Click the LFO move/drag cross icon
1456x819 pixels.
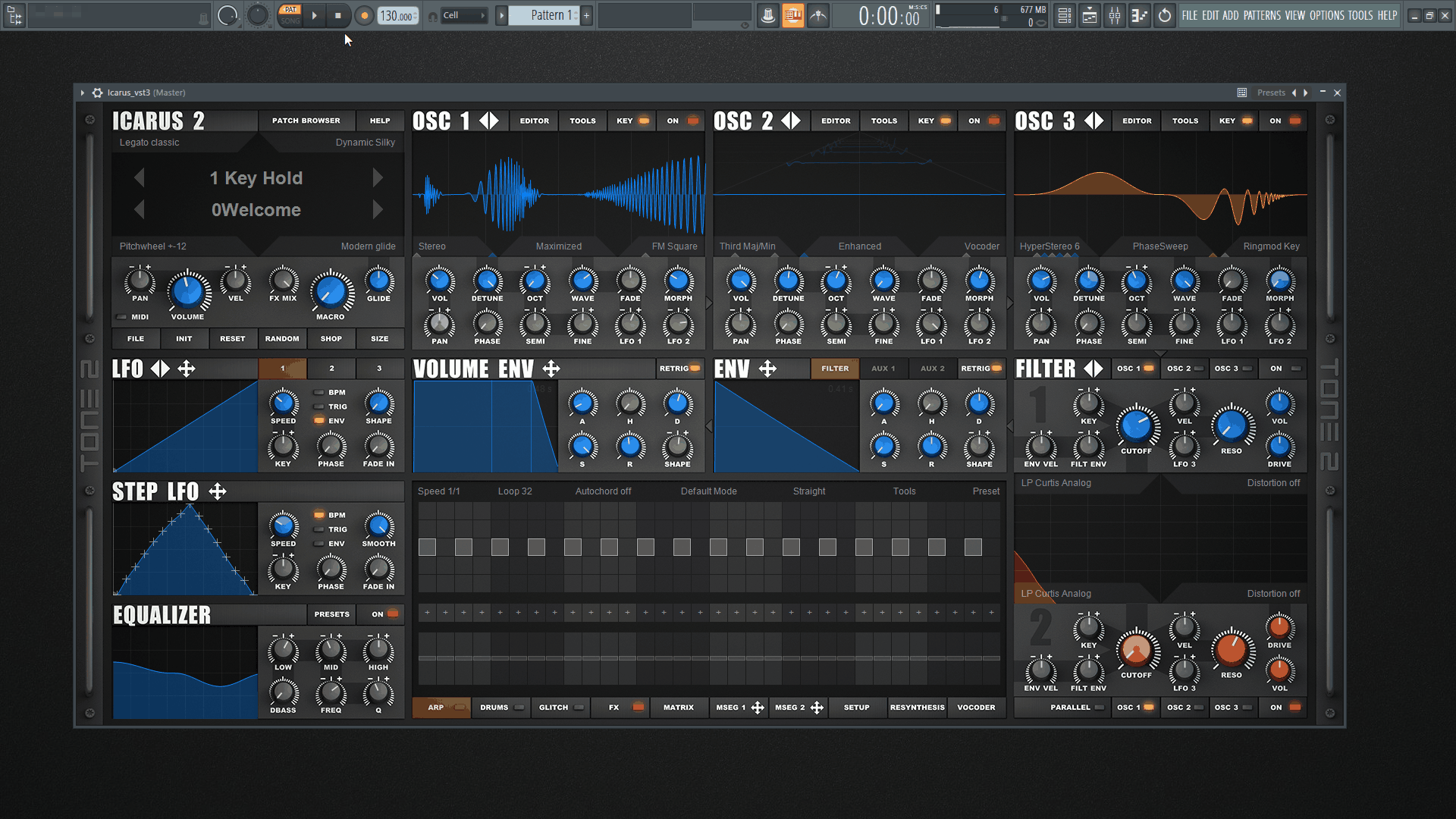187,369
